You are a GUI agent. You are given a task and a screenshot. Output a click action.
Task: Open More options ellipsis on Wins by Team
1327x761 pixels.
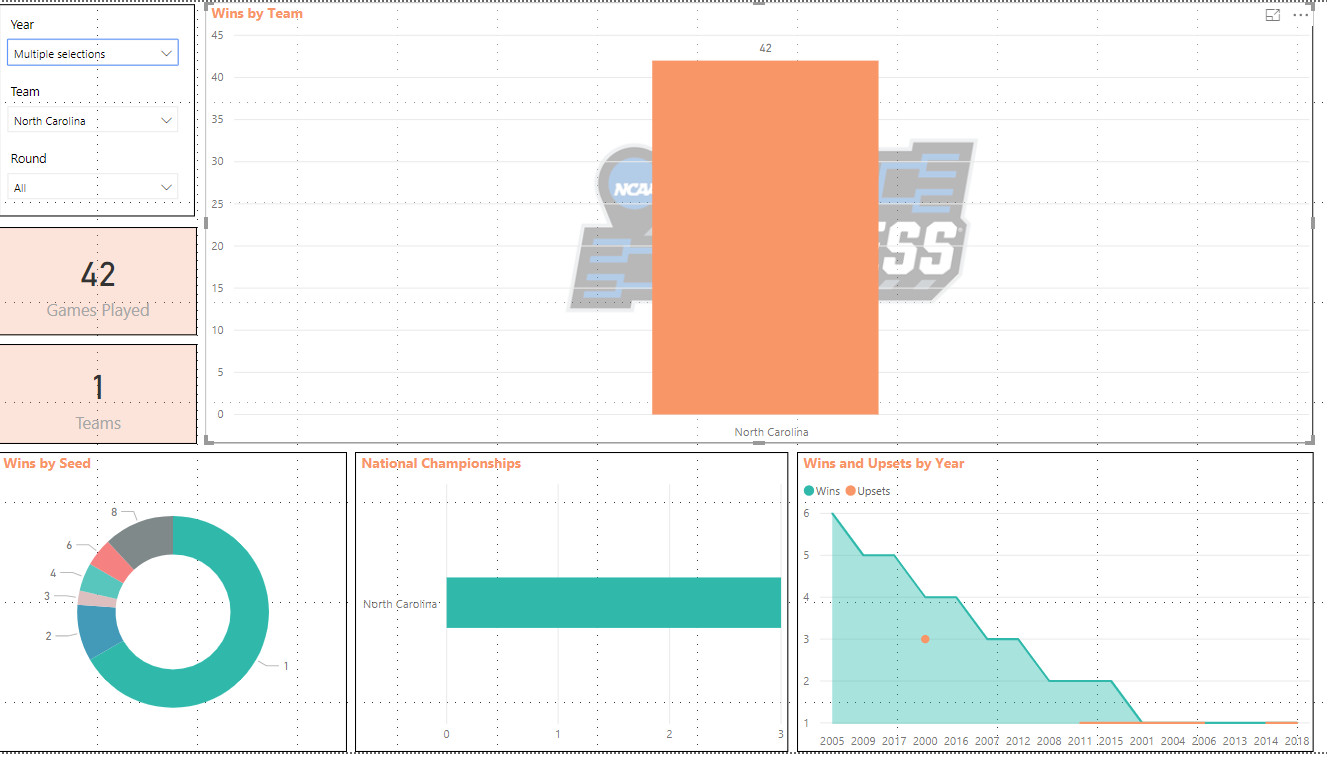(1300, 15)
